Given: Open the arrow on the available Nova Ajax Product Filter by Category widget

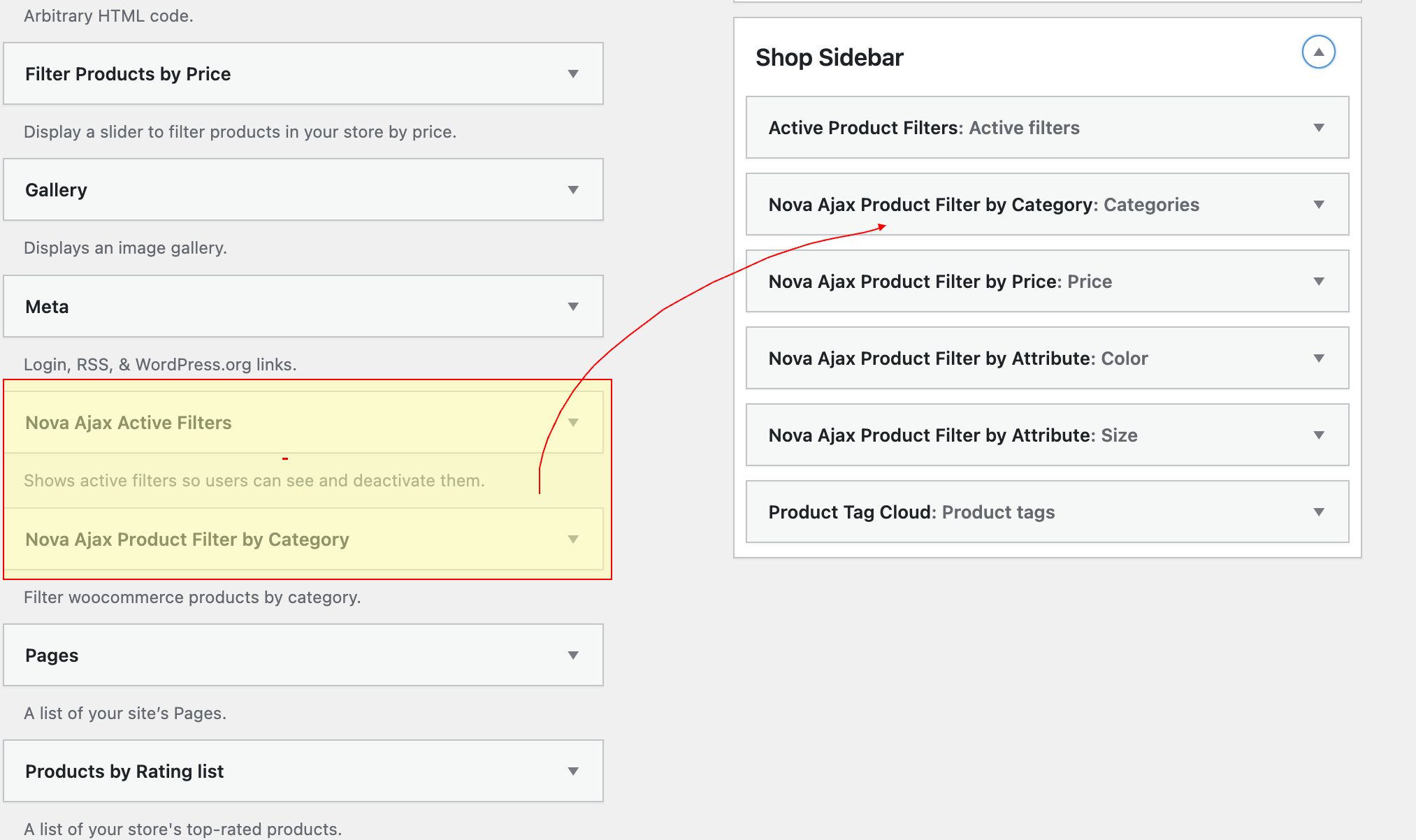Looking at the screenshot, I should (x=573, y=540).
